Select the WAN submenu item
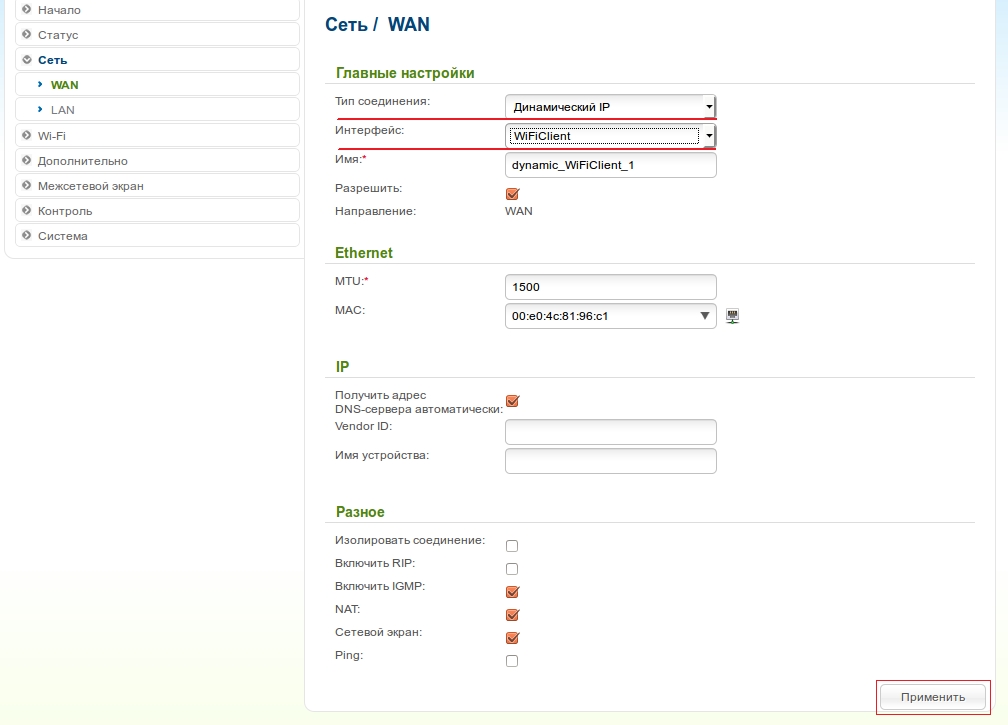 click(64, 85)
